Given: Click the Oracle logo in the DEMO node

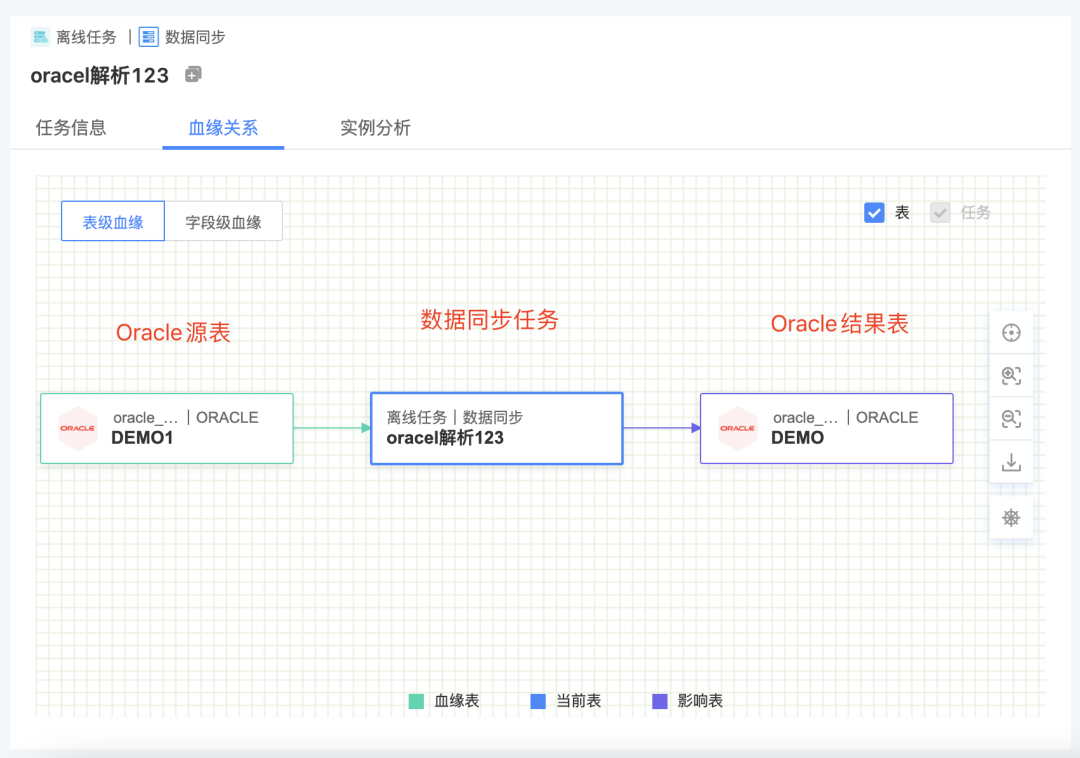Looking at the screenshot, I should (737, 428).
